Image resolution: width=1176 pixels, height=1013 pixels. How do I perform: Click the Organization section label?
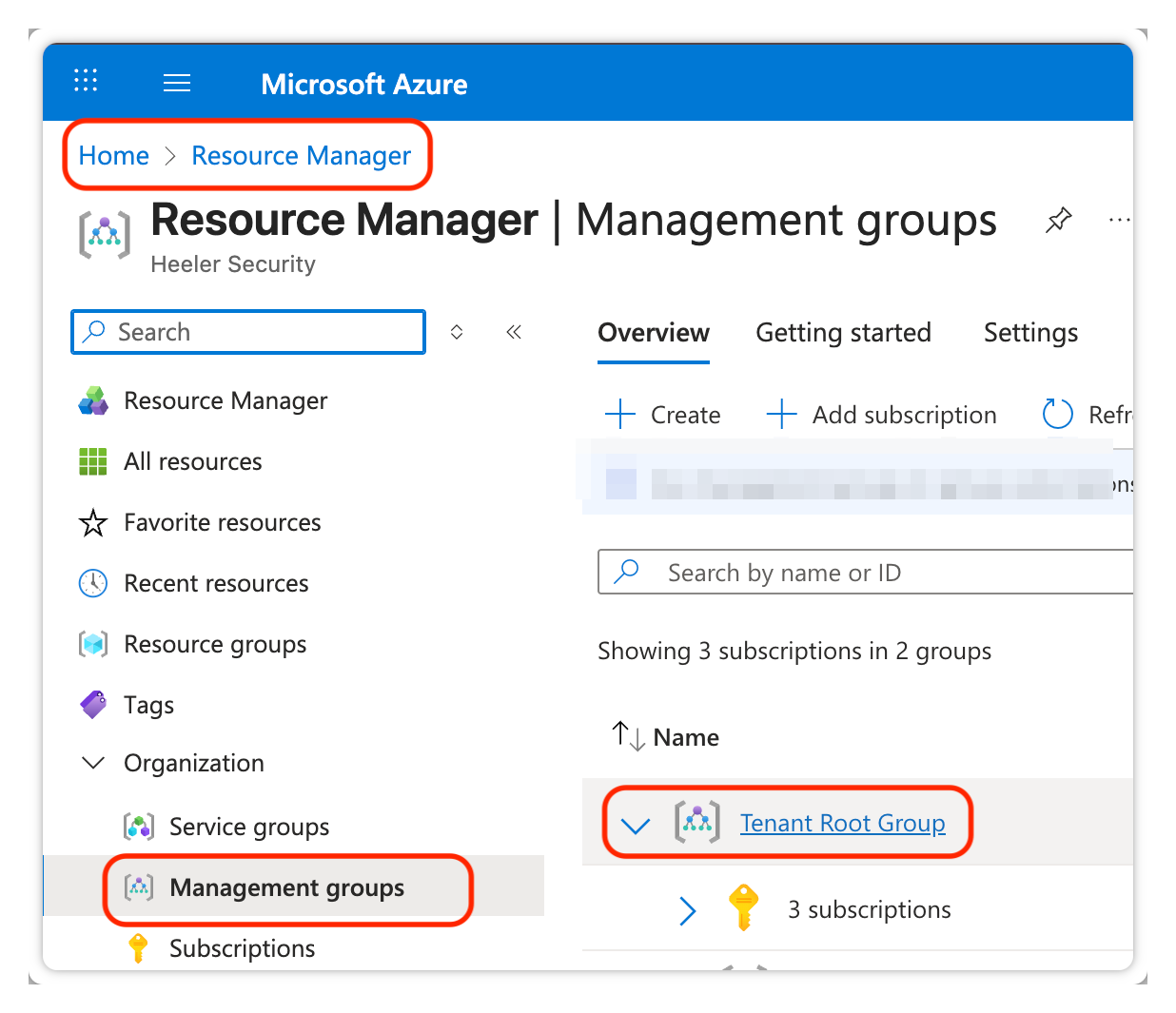click(194, 763)
